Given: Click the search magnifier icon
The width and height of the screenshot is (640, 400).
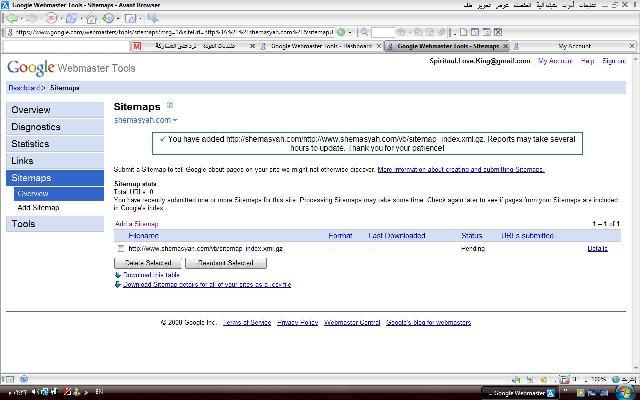Looking at the screenshot, I should pos(364,32).
